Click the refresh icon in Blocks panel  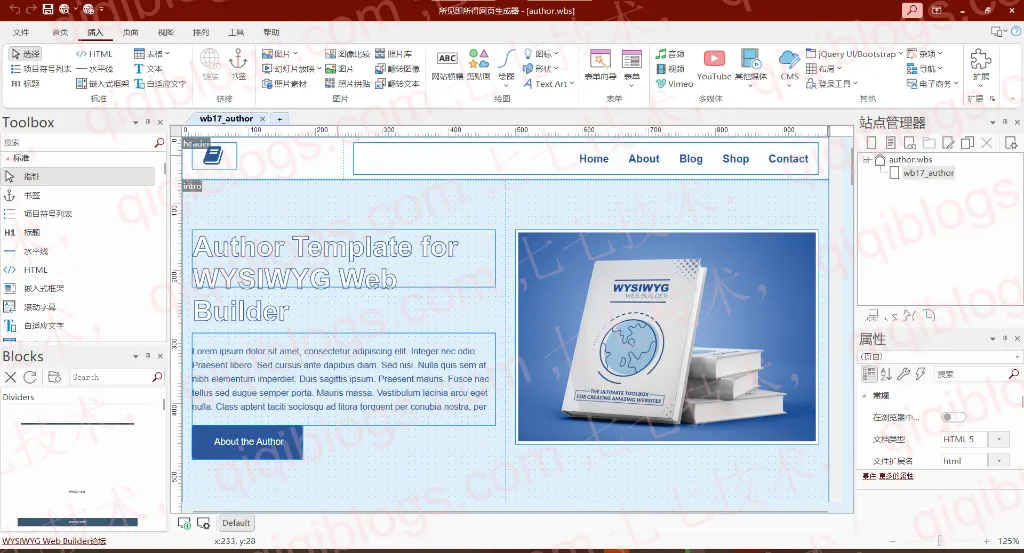(29, 377)
